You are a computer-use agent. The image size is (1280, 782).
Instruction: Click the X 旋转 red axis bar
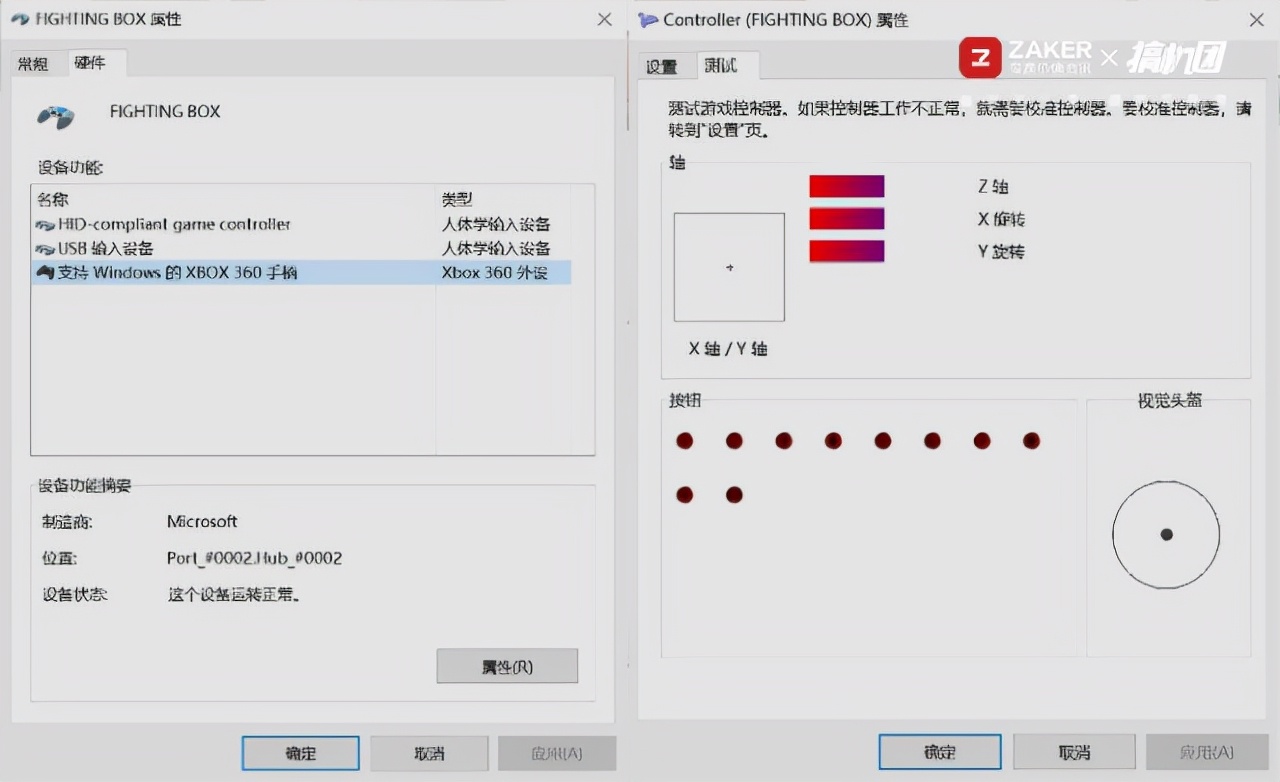click(847, 219)
